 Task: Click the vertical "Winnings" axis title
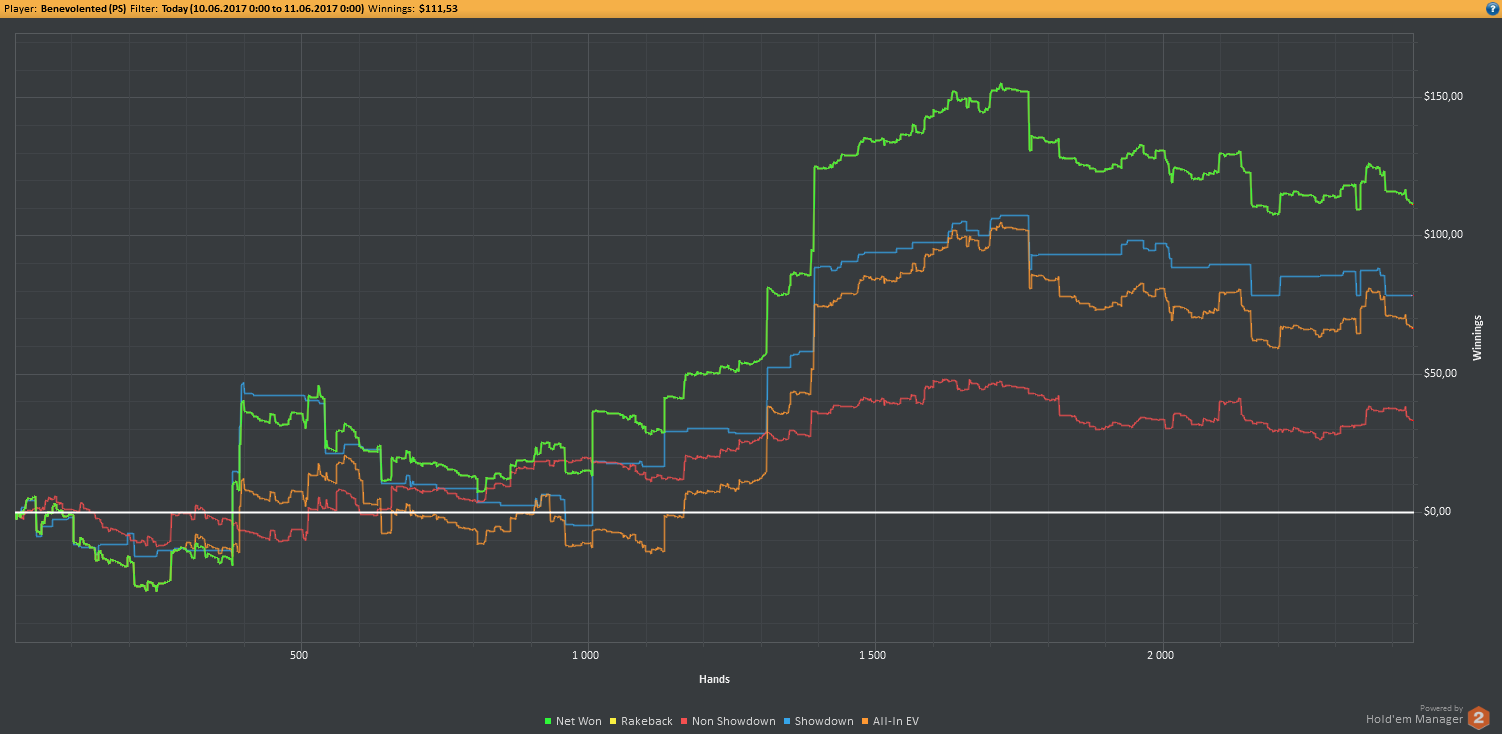point(1477,338)
